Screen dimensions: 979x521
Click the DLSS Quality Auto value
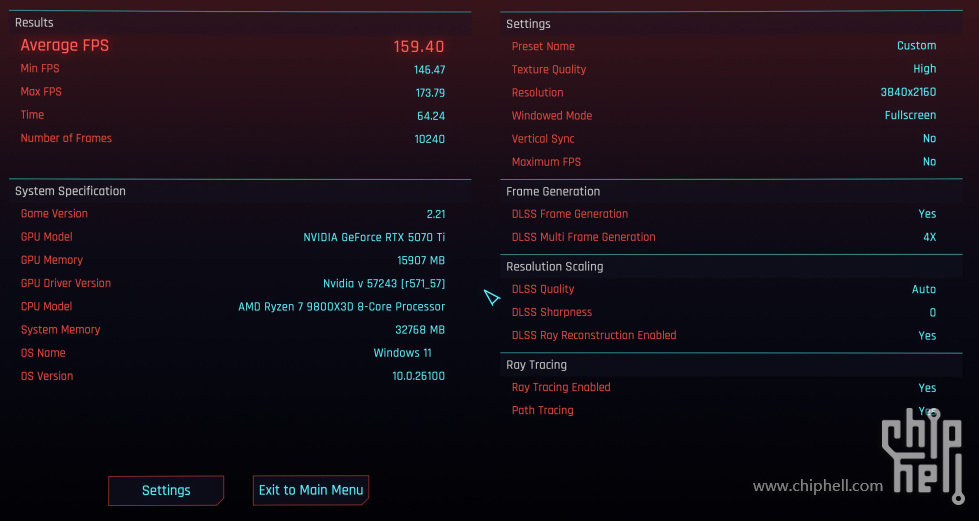(x=924, y=289)
